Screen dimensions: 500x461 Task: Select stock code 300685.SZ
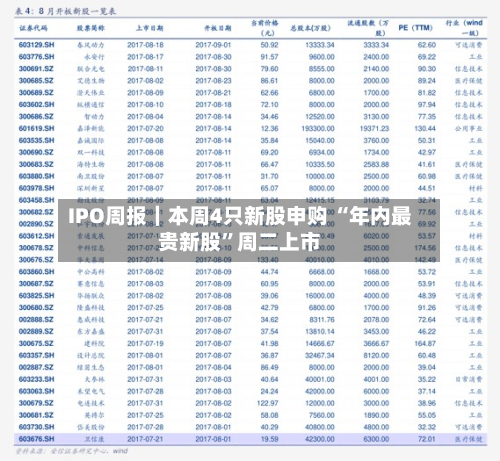coord(36,81)
